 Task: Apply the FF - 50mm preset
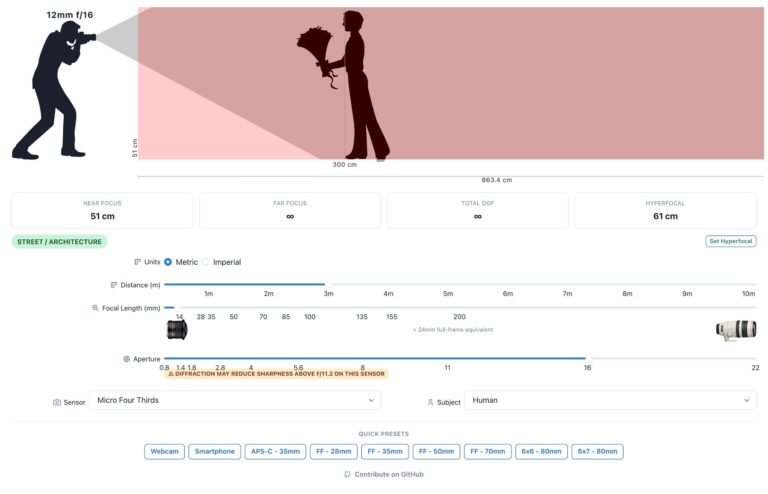coord(436,451)
